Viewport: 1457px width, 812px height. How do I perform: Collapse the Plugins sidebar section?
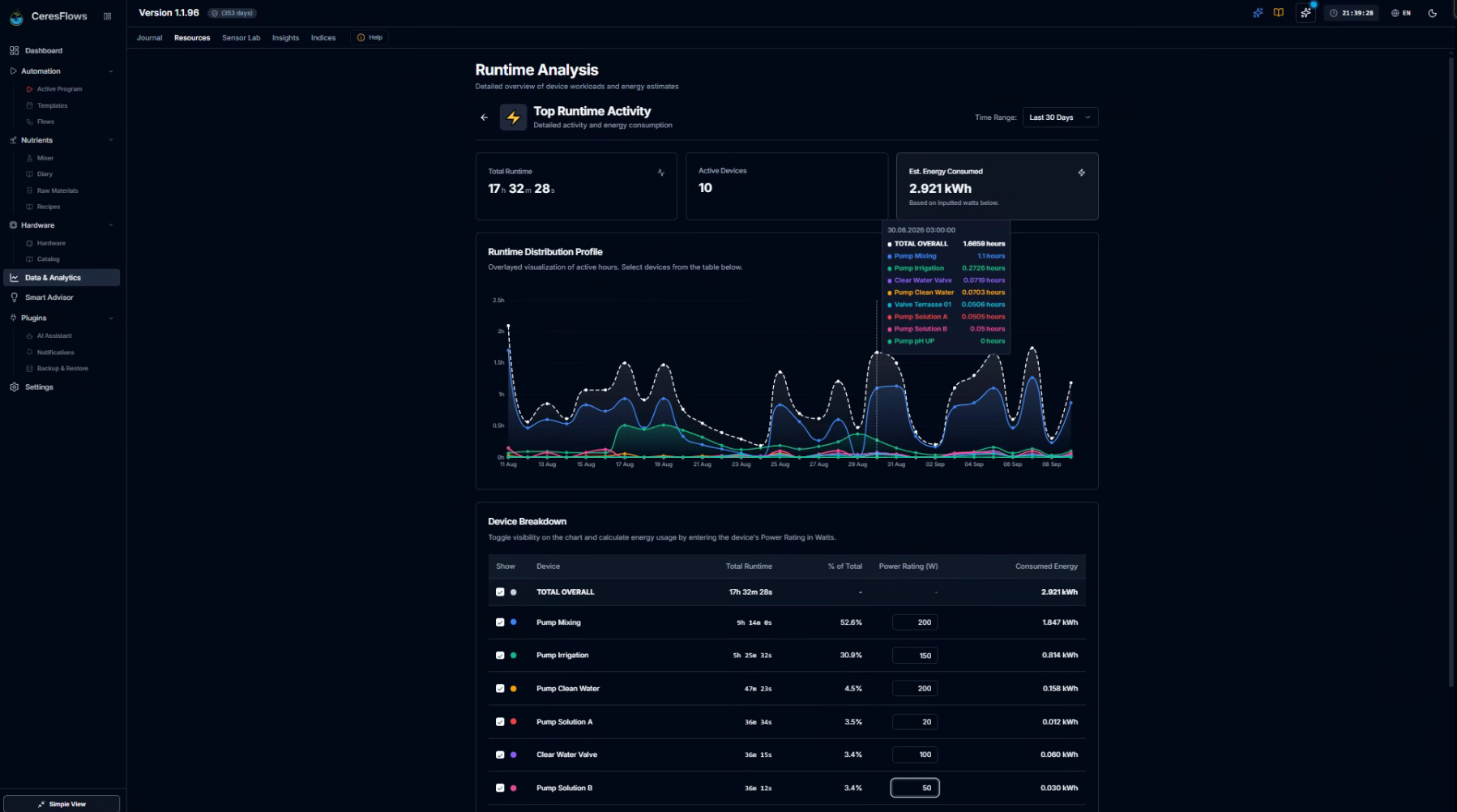pos(111,318)
